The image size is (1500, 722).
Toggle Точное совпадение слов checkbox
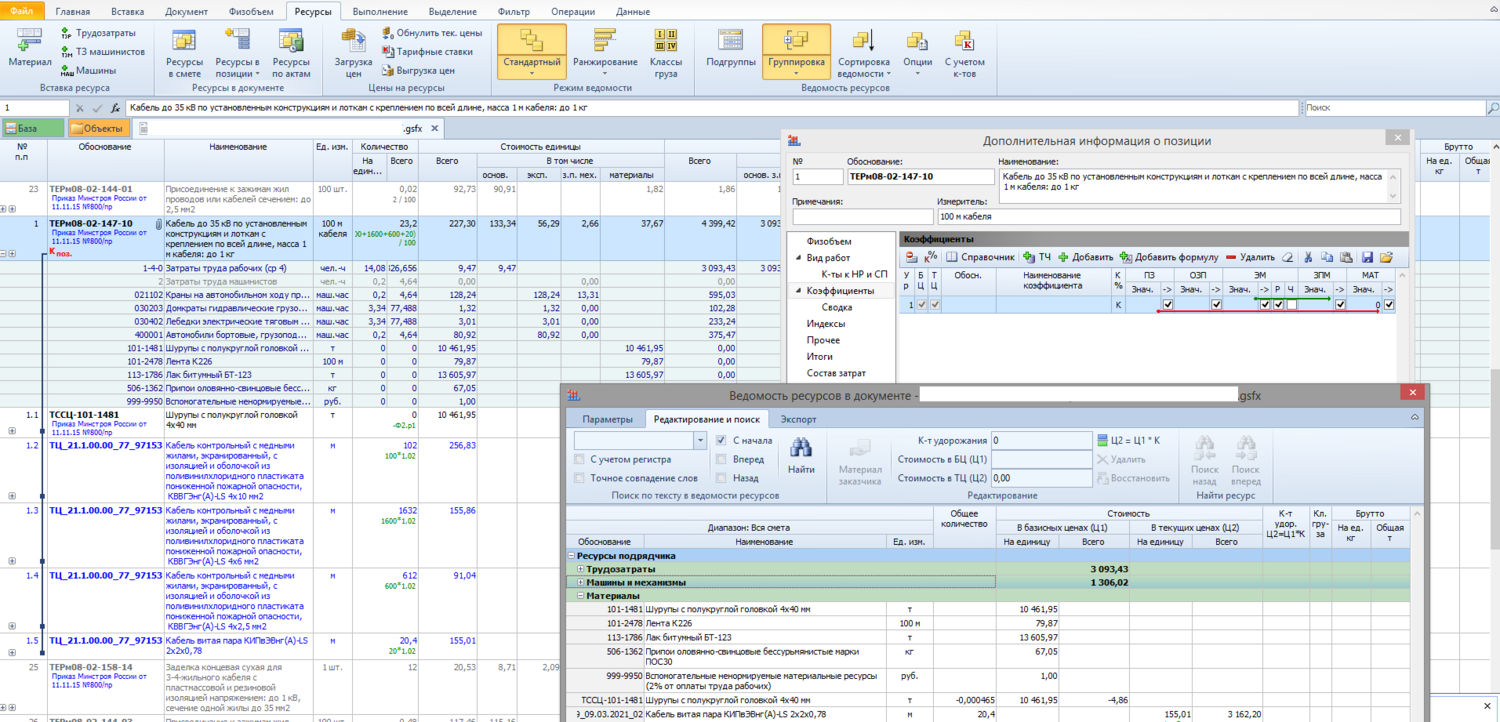click(580, 478)
